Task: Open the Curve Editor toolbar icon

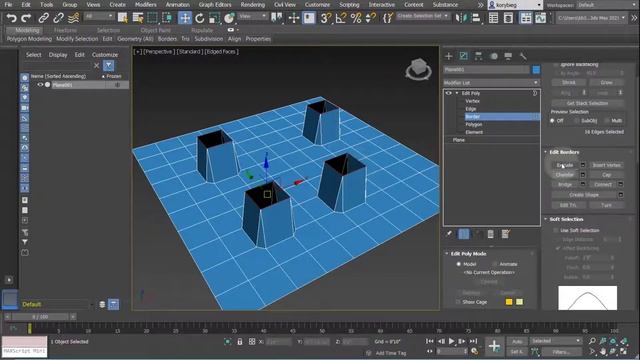Action: pos(540,18)
